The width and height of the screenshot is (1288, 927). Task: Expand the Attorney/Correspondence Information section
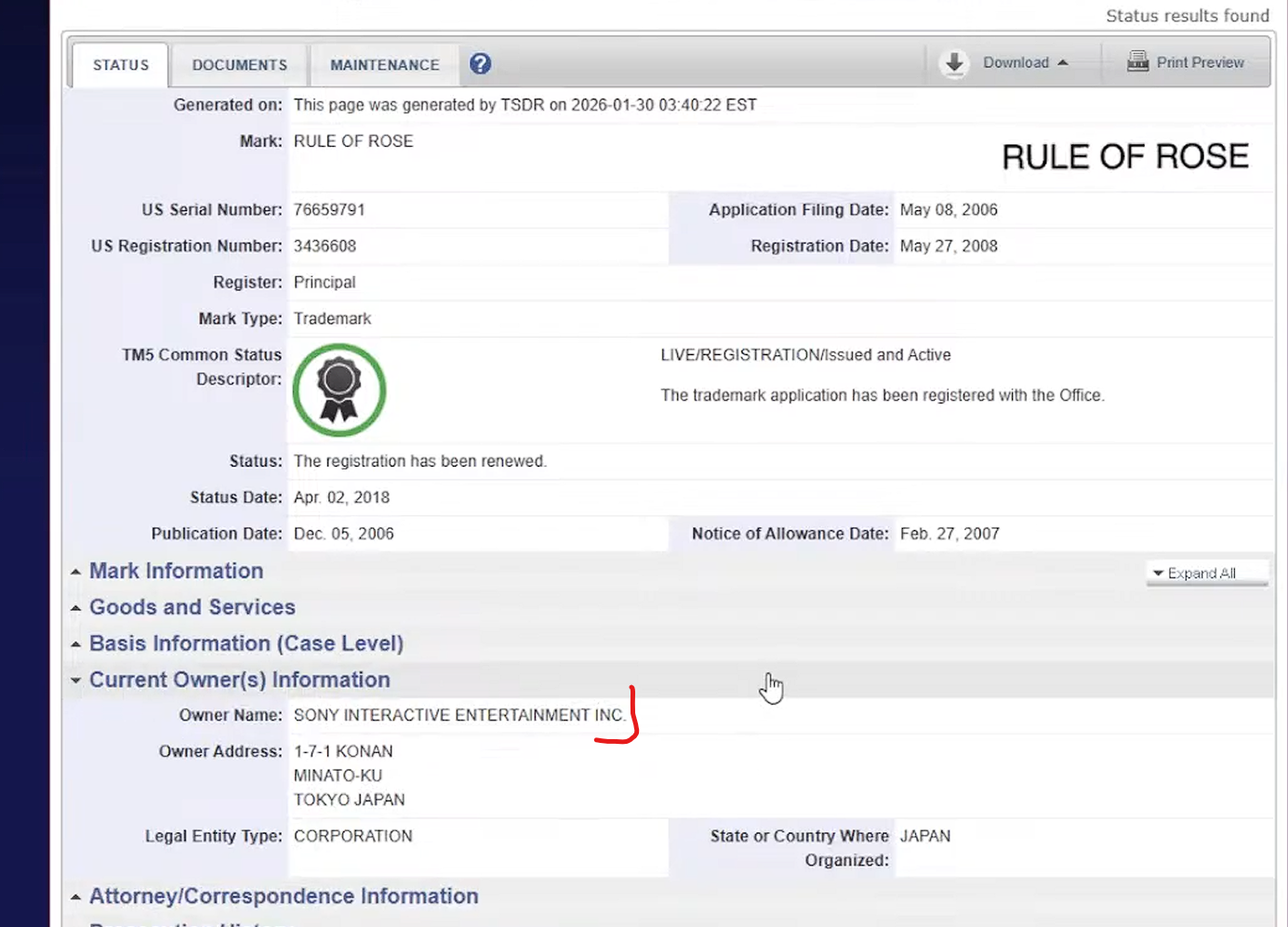[x=283, y=896]
